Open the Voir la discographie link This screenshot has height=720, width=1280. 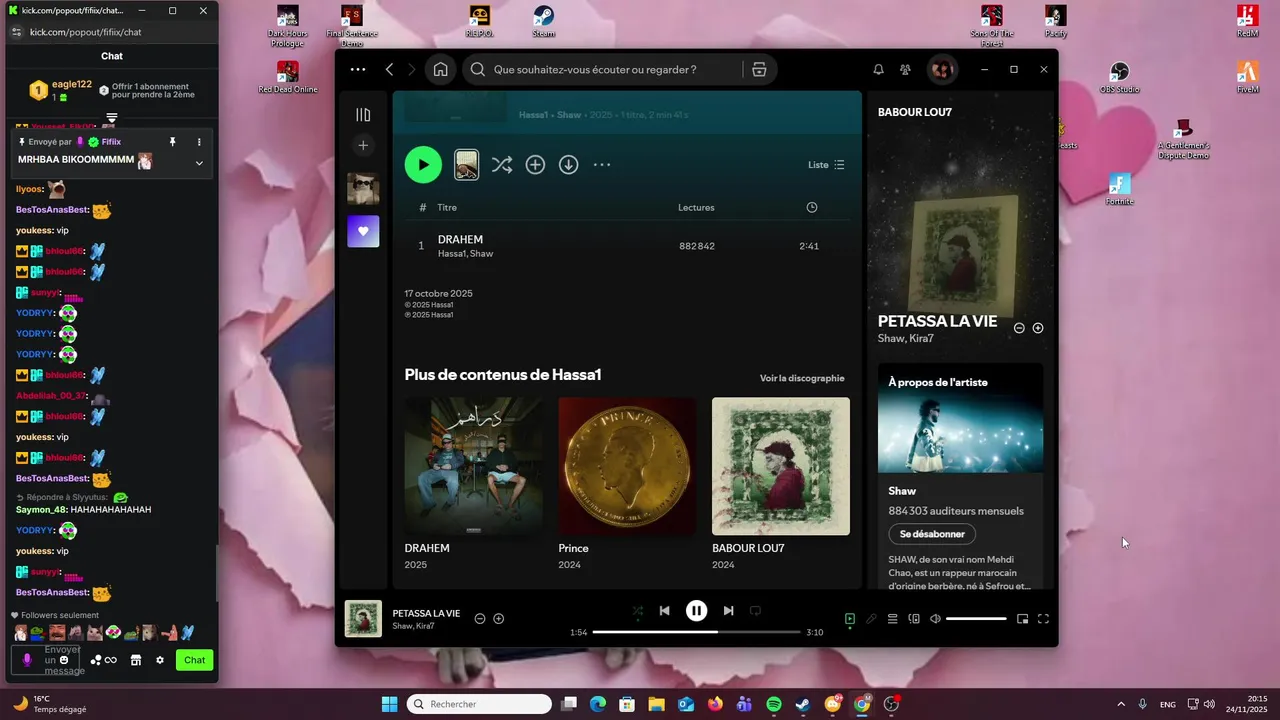point(802,378)
